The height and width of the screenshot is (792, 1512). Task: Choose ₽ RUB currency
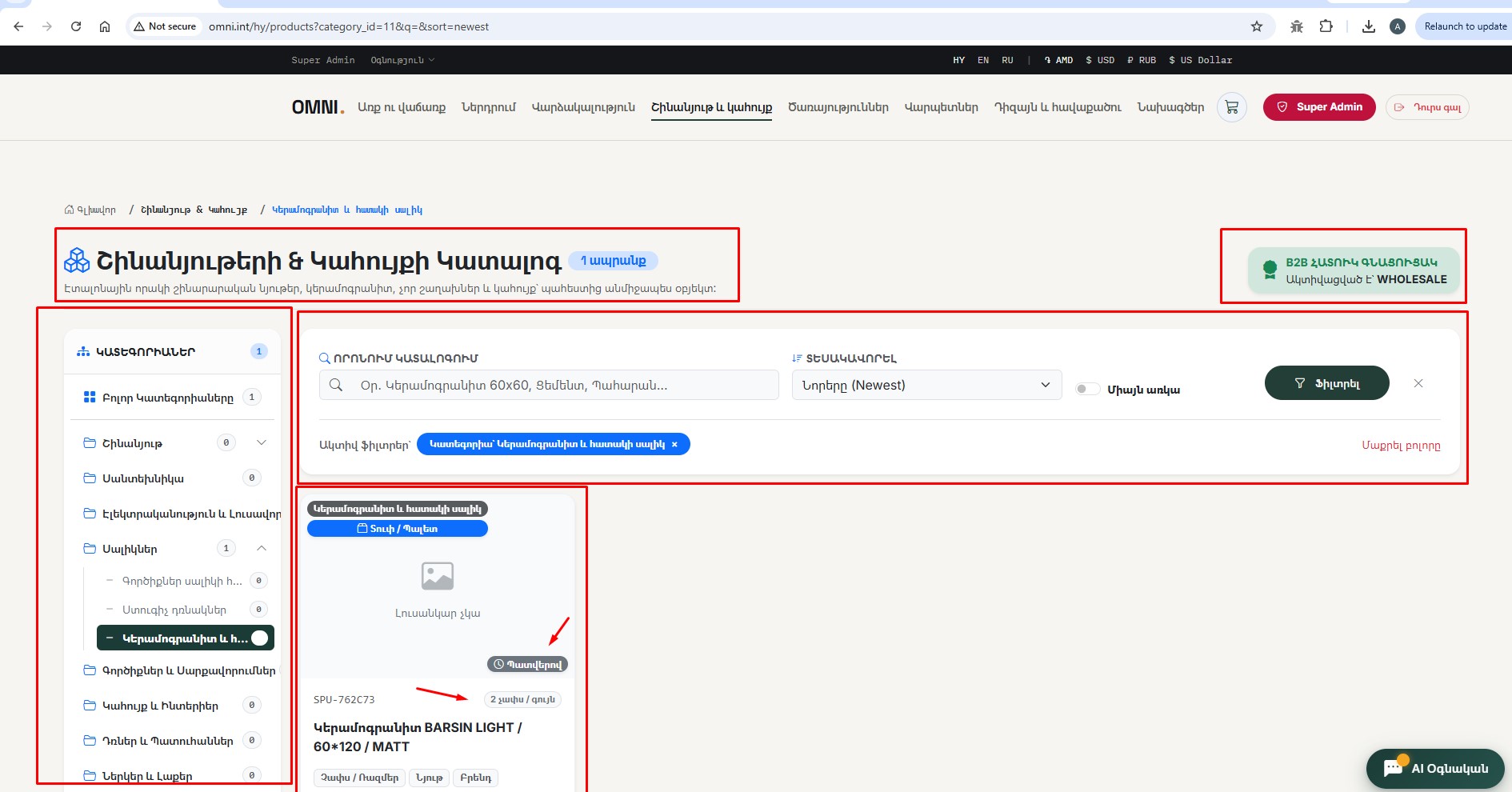(x=1142, y=60)
